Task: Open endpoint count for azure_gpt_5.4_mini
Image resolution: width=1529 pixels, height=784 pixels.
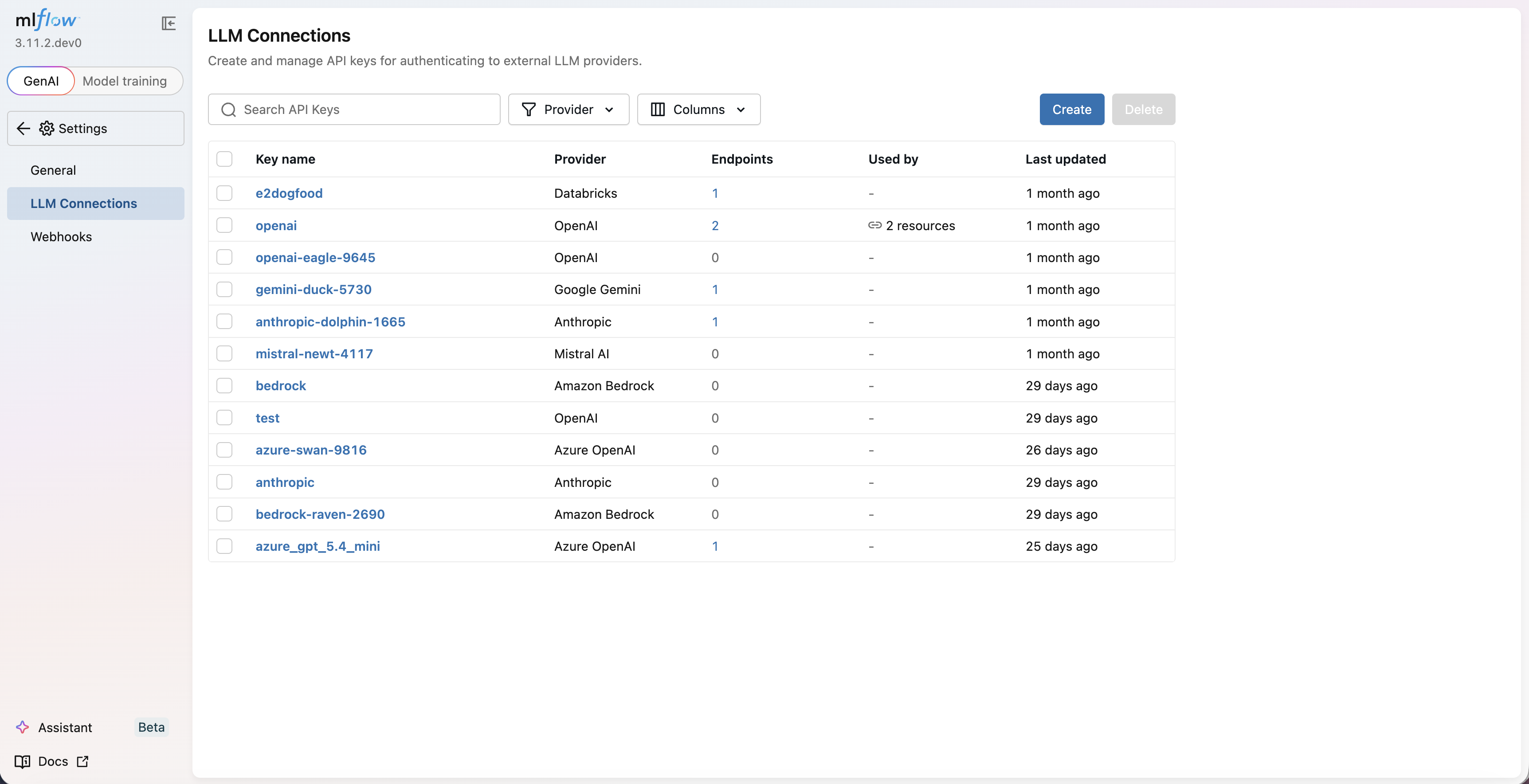Action: [x=715, y=546]
